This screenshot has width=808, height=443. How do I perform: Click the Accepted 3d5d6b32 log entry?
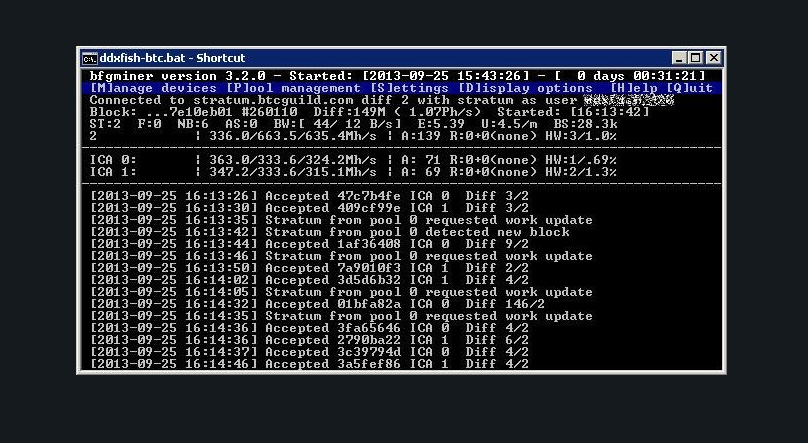pos(309,280)
